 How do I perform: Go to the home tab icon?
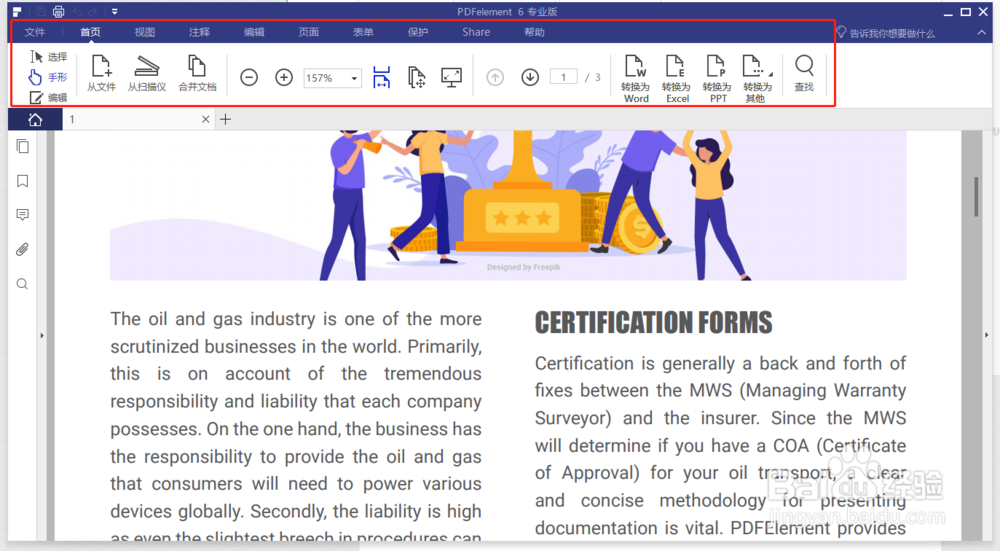pos(35,119)
